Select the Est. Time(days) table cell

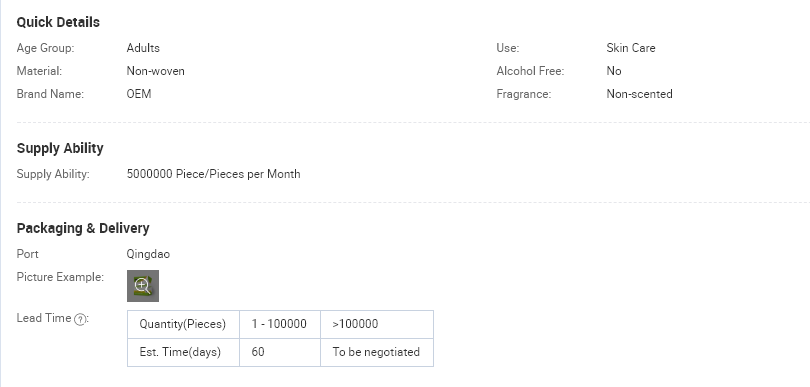coord(183,352)
